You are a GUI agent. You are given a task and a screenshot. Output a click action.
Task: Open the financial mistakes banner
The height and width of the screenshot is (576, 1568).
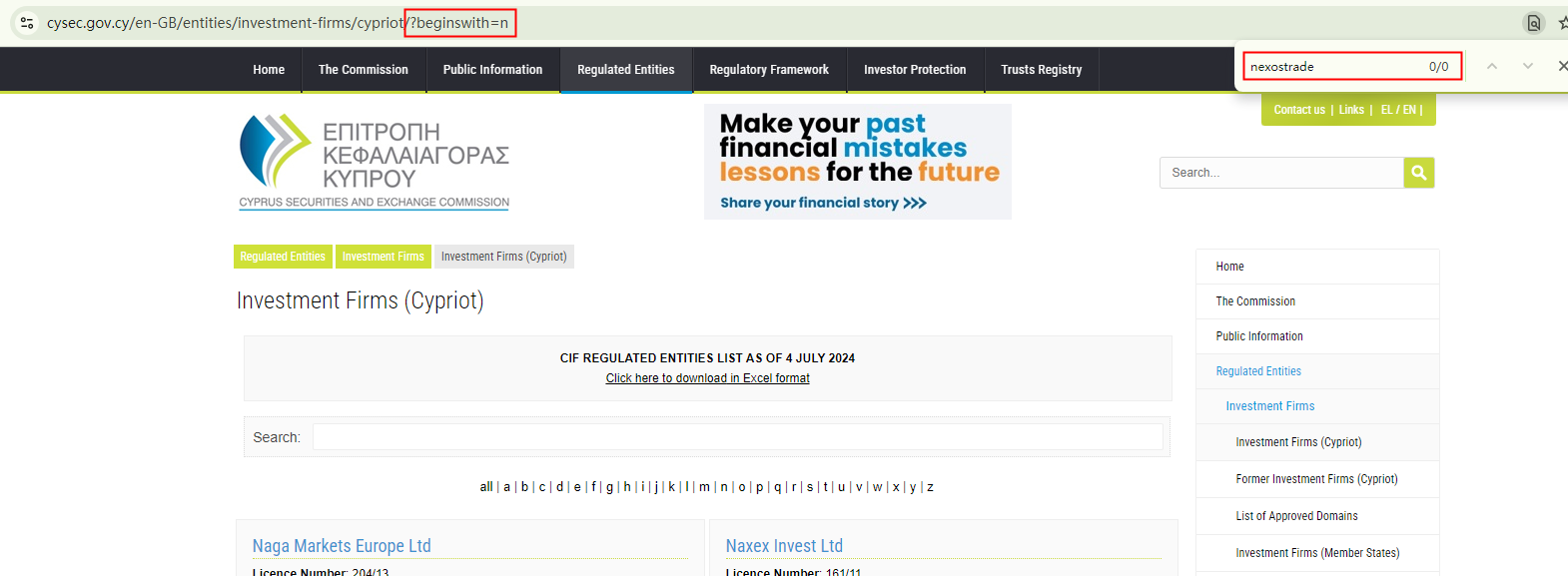[x=858, y=162]
